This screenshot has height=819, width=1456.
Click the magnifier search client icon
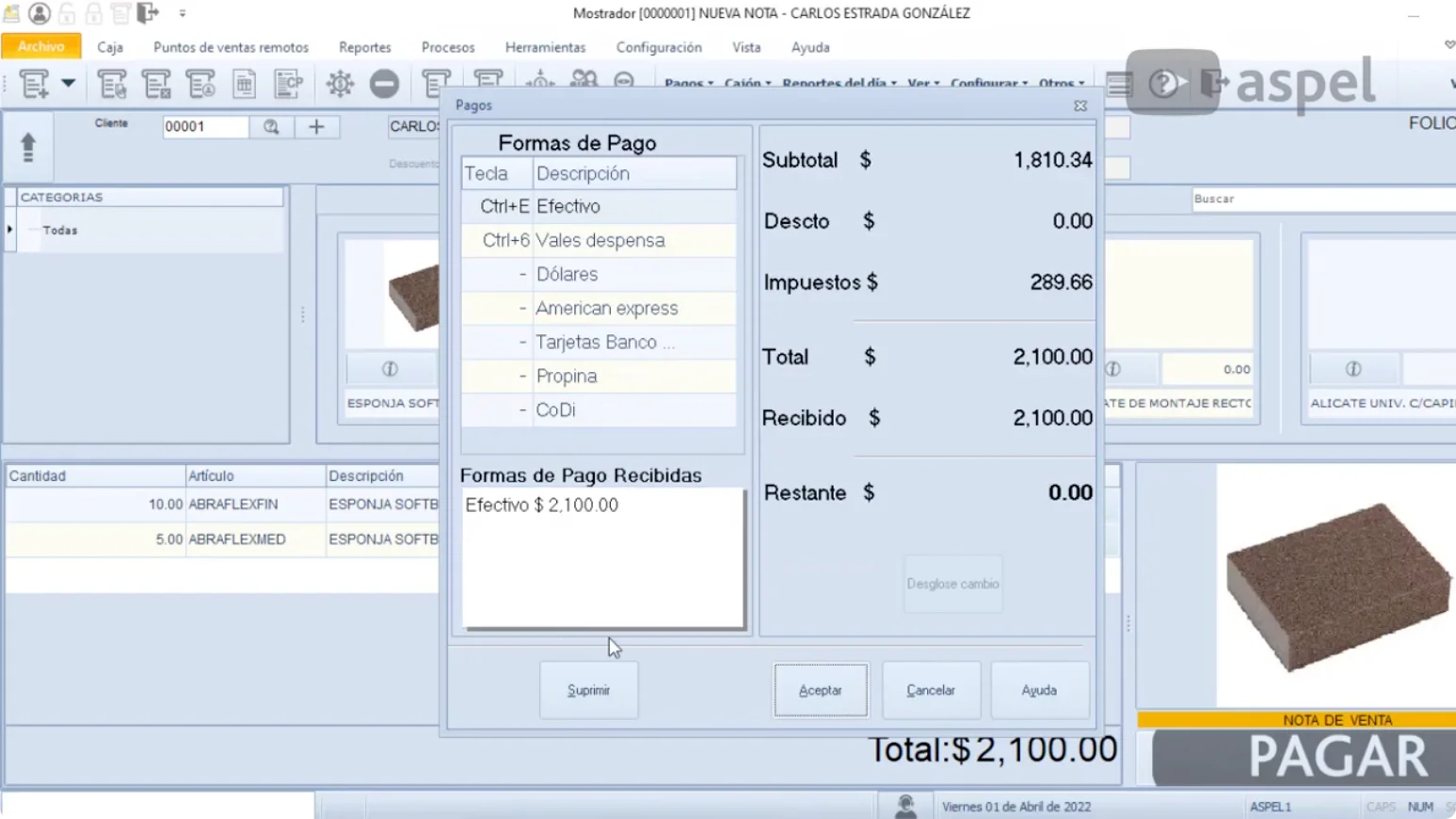click(271, 127)
